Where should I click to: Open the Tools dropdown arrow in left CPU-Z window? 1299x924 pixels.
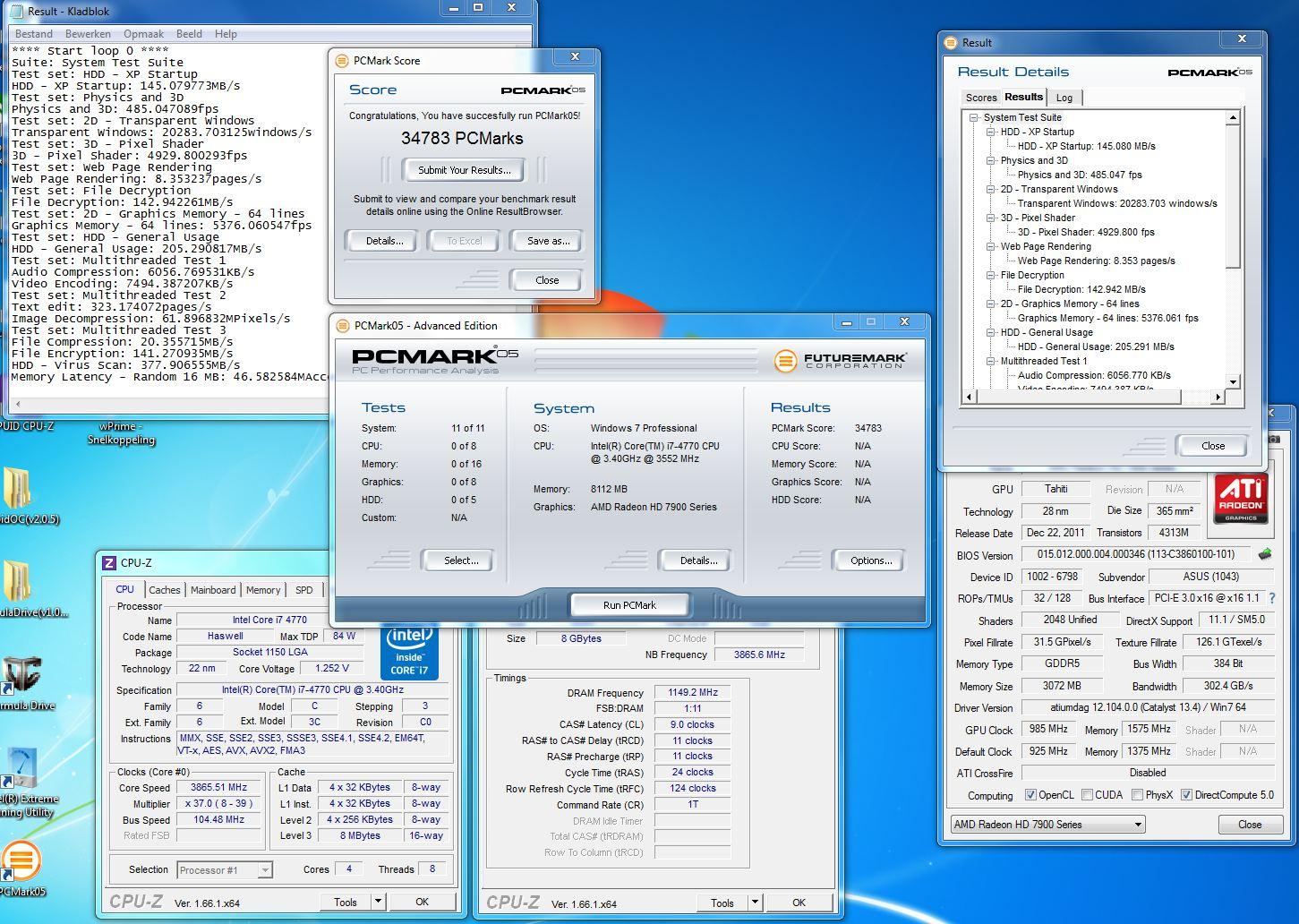point(378,902)
